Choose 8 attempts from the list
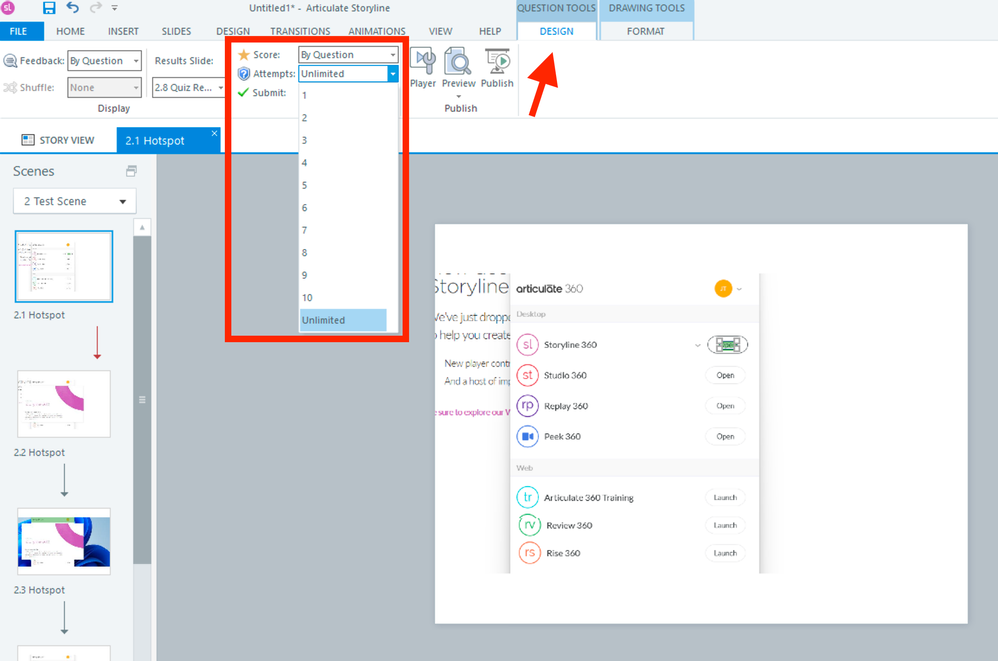998x661 pixels. [343, 253]
